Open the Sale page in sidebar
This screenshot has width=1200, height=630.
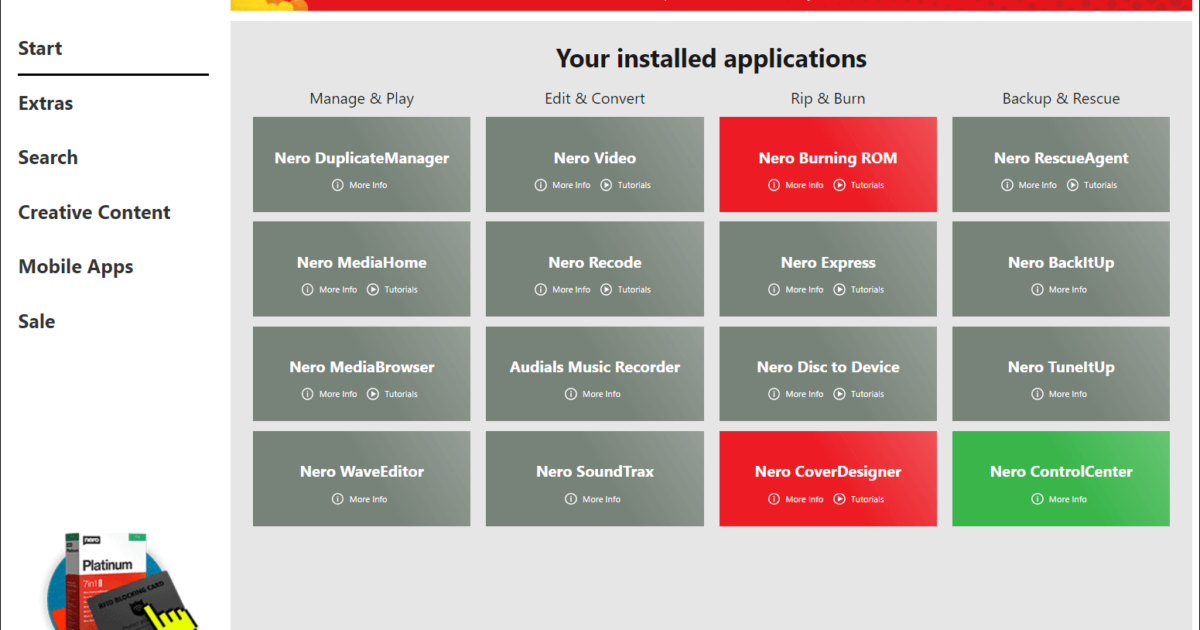[x=37, y=321]
